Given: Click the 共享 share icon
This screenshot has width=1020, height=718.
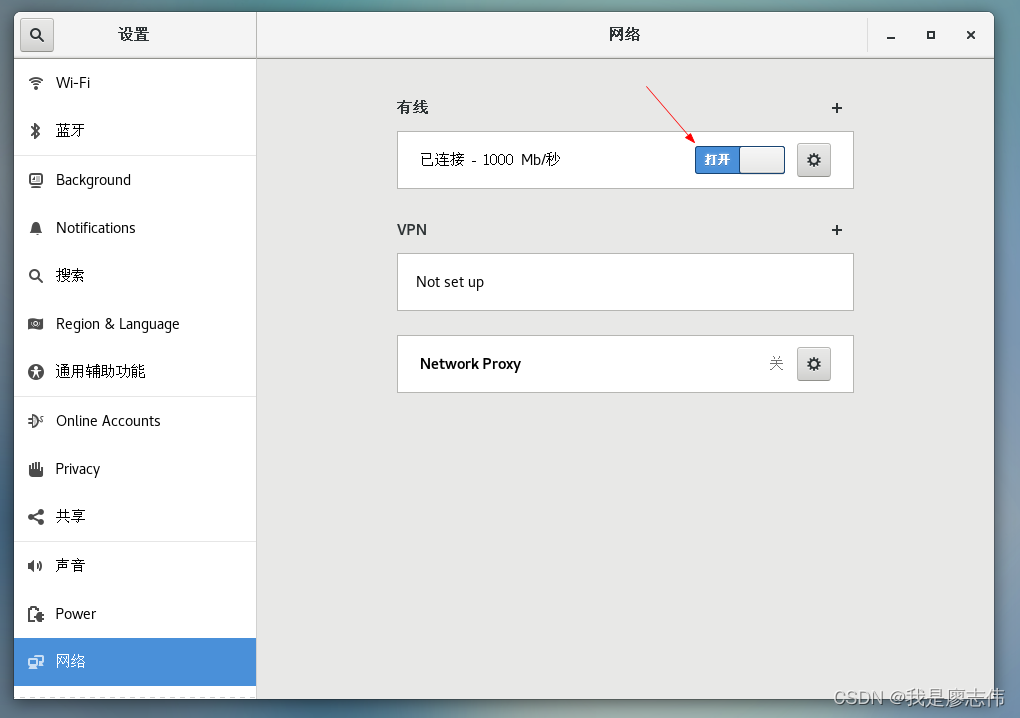Looking at the screenshot, I should click(36, 517).
